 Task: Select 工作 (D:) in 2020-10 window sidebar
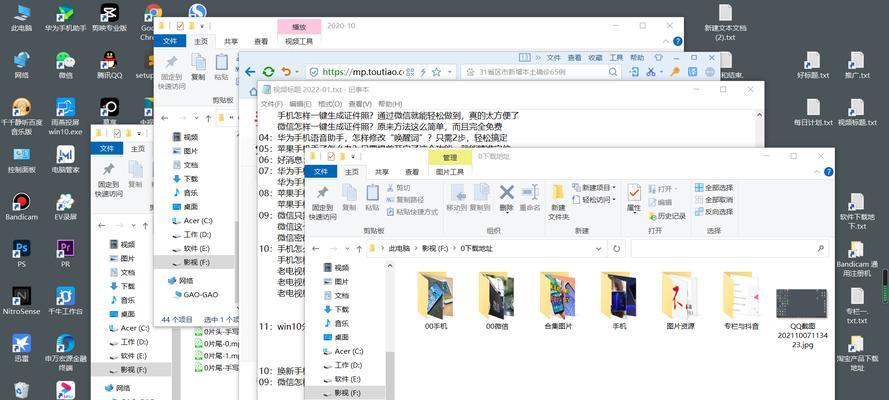[x=197, y=235]
